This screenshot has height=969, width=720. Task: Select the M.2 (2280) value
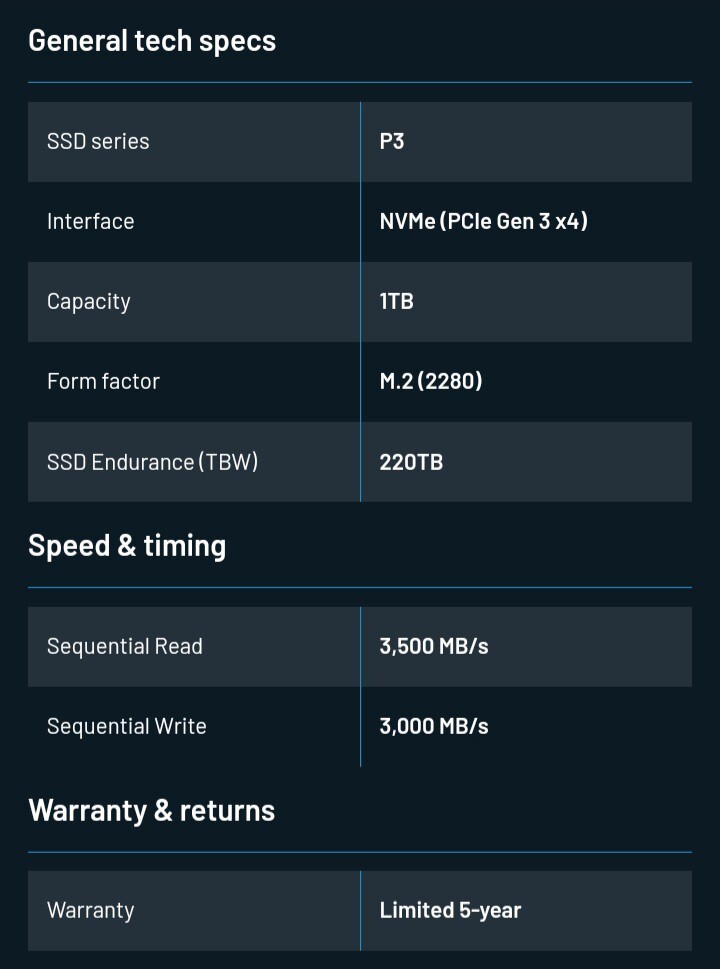(x=431, y=381)
